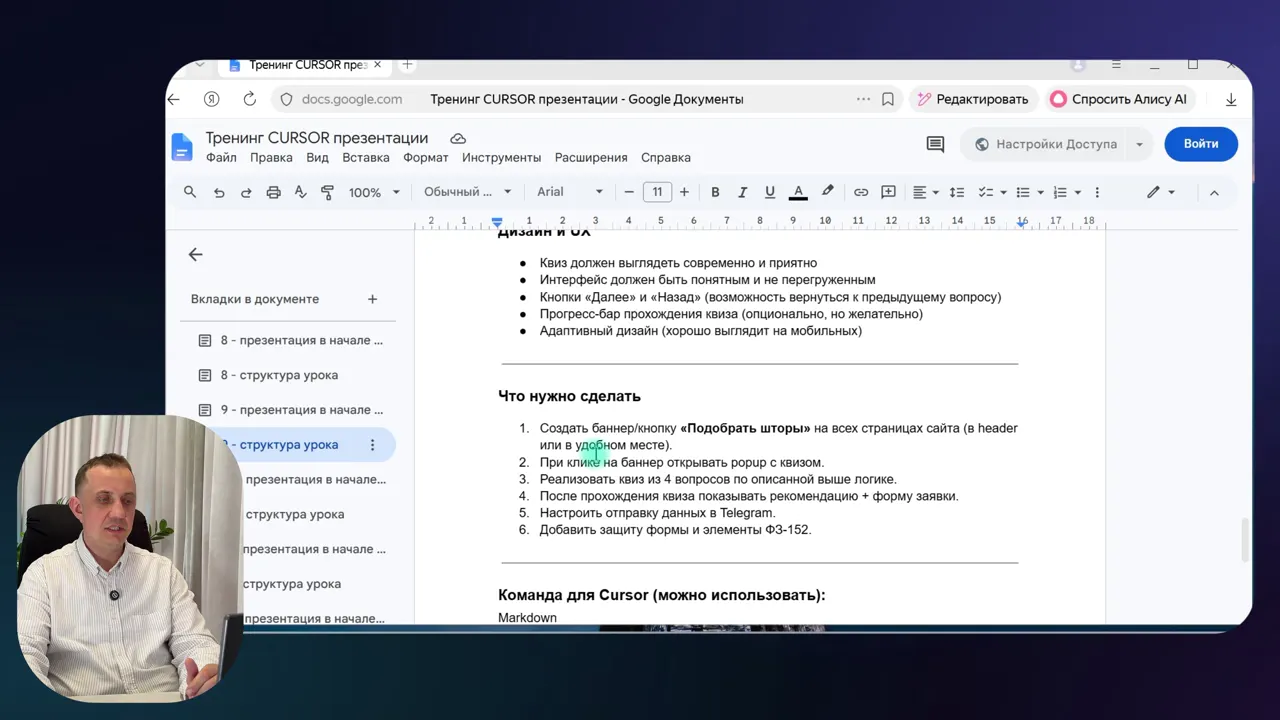Open the paragraph style dropdown "Обычный"

[x=467, y=192]
